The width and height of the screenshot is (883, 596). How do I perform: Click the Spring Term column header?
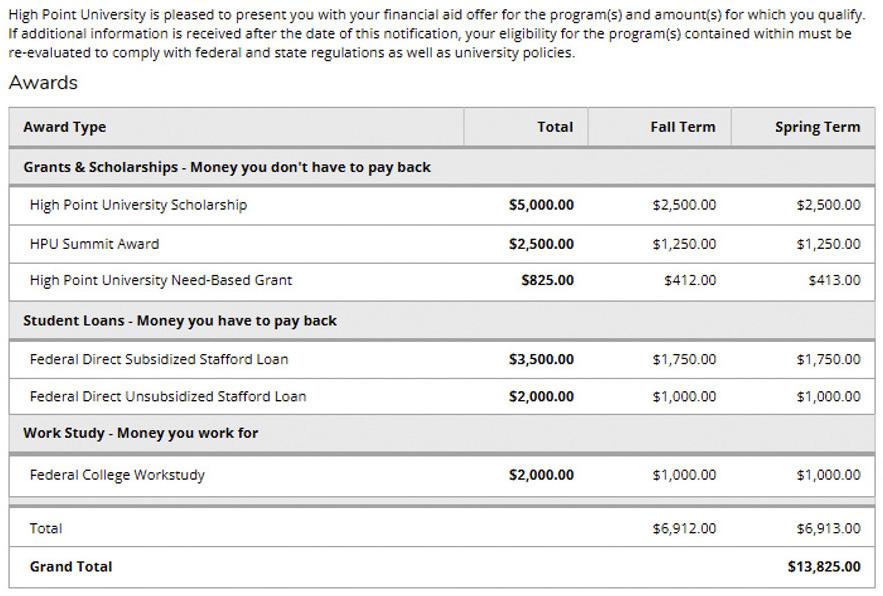point(817,127)
